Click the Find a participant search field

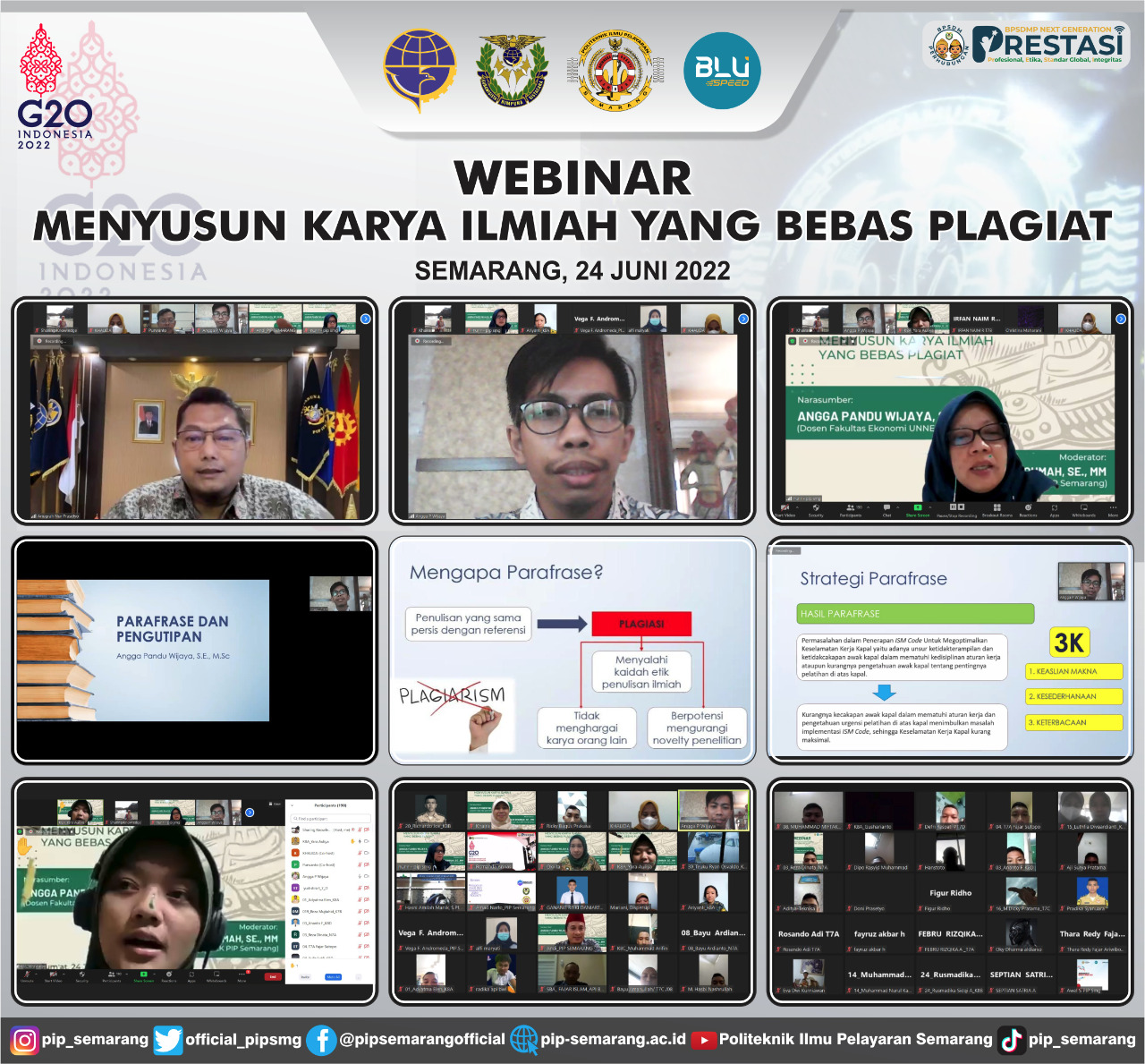click(330, 818)
